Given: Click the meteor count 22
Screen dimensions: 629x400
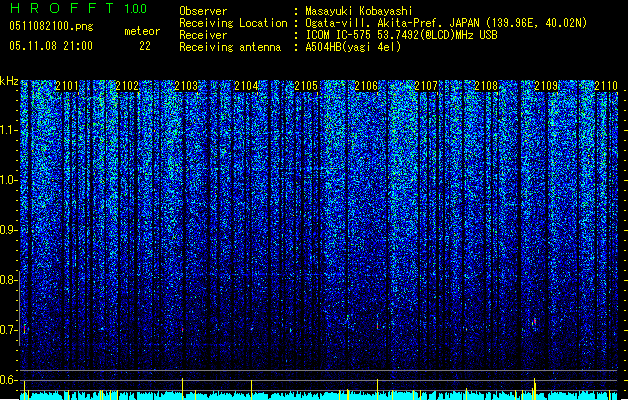Looking at the screenshot, I should 145,46.
